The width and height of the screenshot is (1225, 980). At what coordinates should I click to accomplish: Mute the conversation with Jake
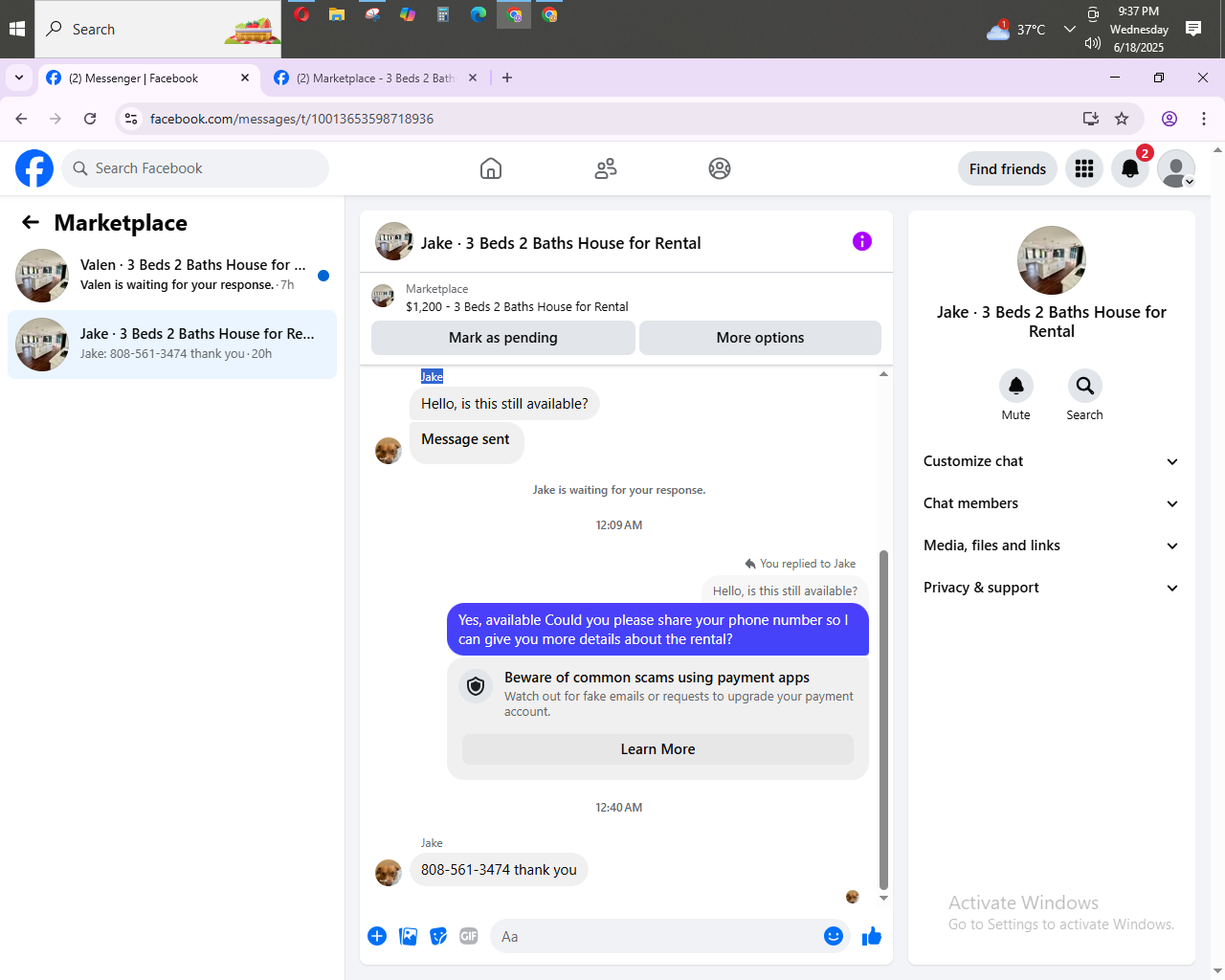[x=1016, y=386]
